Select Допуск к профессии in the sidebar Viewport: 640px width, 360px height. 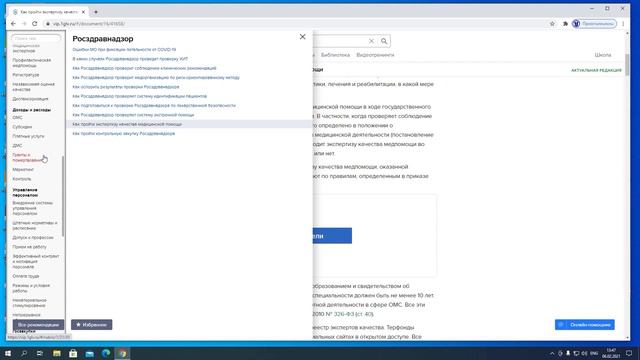[x=33, y=238]
